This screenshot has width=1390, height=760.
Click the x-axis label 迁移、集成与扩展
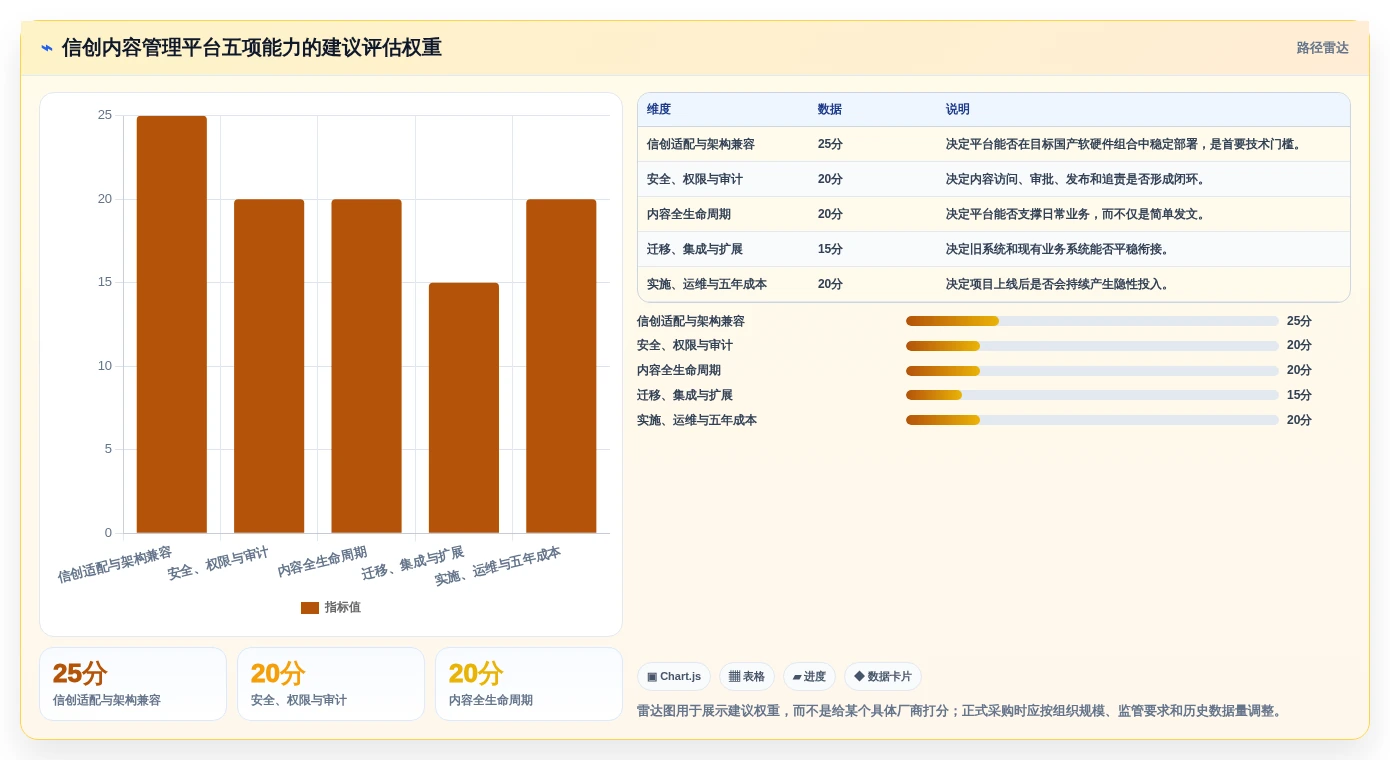click(x=413, y=563)
